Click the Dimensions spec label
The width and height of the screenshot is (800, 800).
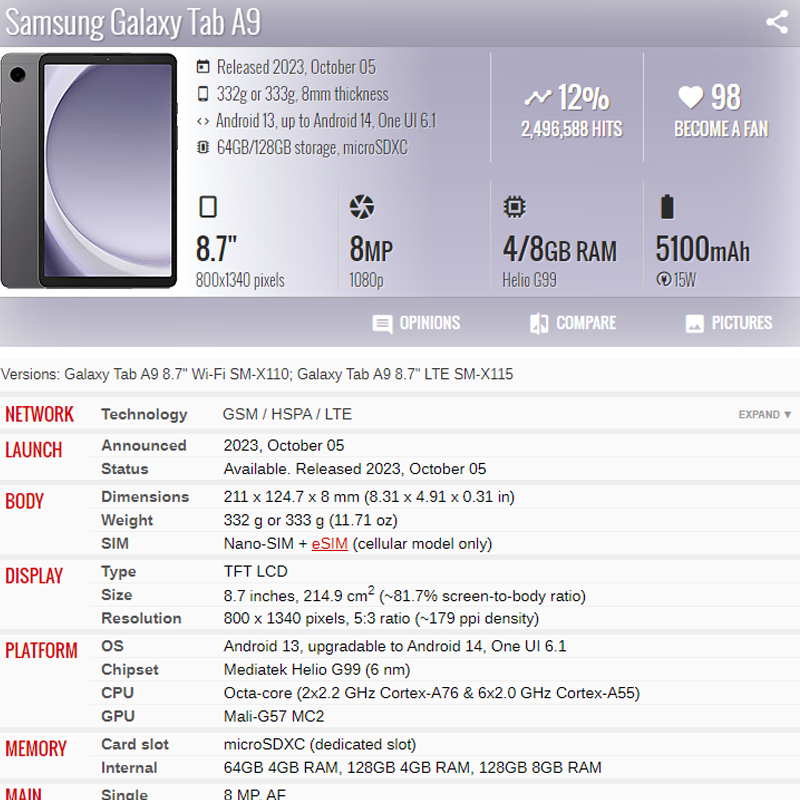pyautogui.click(x=145, y=497)
